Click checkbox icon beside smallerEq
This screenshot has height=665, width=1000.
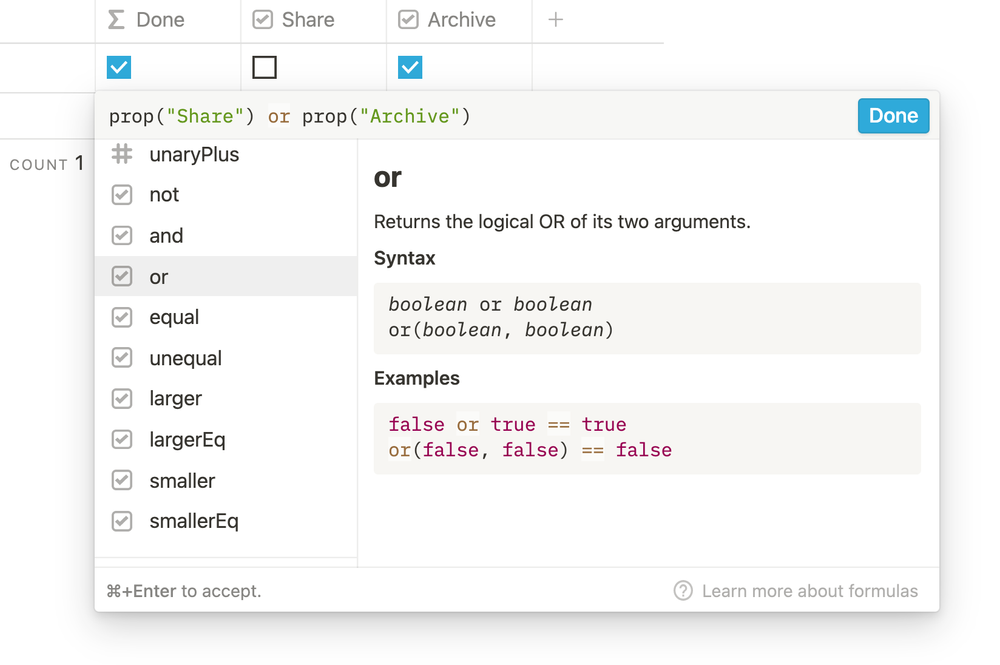122,521
